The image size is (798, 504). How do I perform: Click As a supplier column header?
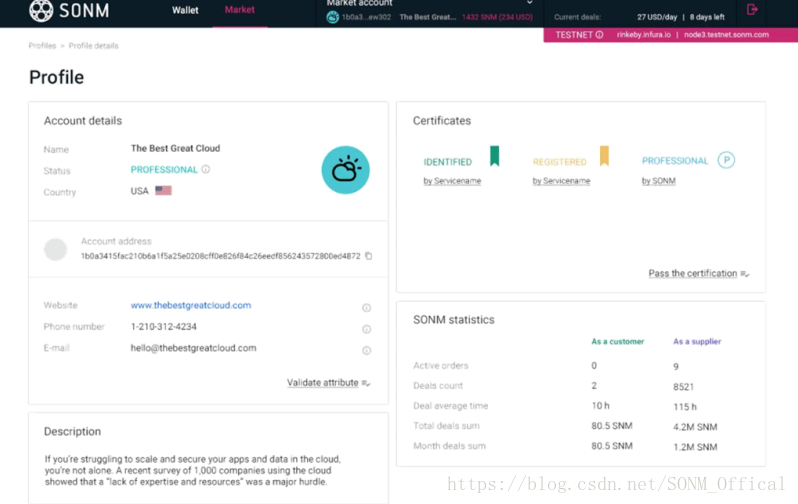[697, 342]
